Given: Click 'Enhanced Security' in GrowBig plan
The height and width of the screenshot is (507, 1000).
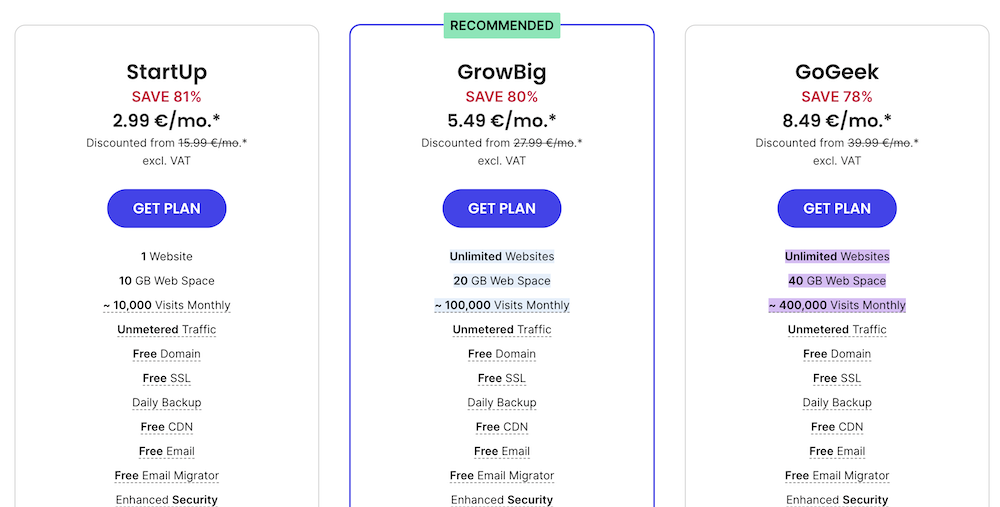Looking at the screenshot, I should [502, 499].
